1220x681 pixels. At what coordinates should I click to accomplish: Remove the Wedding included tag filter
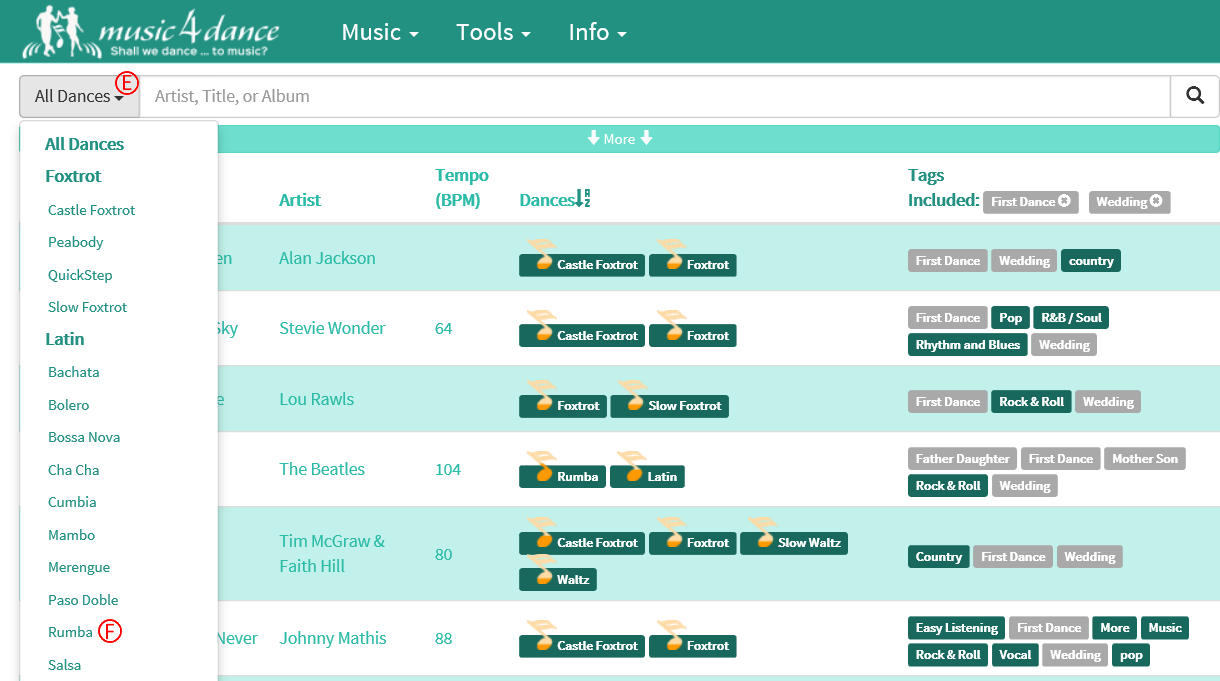[x=1156, y=202]
